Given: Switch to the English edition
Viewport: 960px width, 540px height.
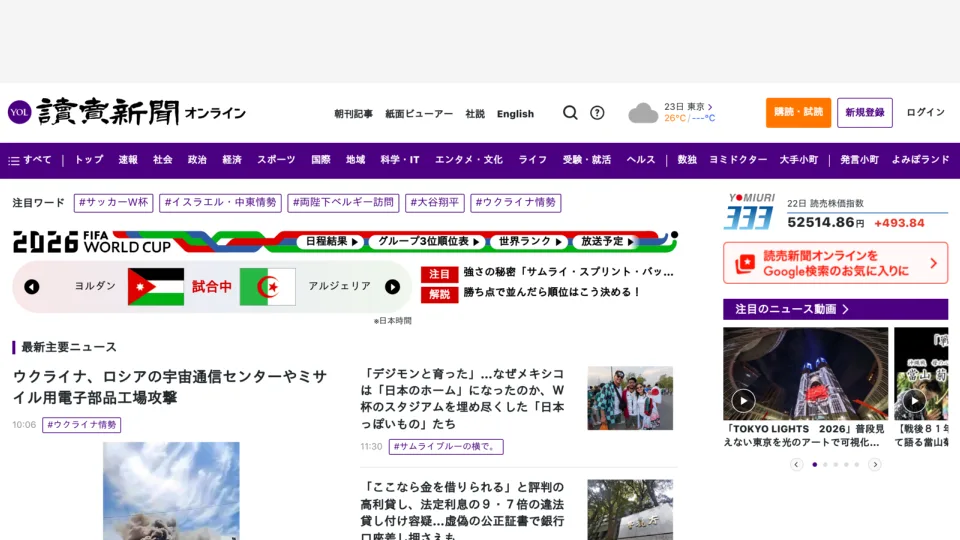Looking at the screenshot, I should (x=516, y=114).
